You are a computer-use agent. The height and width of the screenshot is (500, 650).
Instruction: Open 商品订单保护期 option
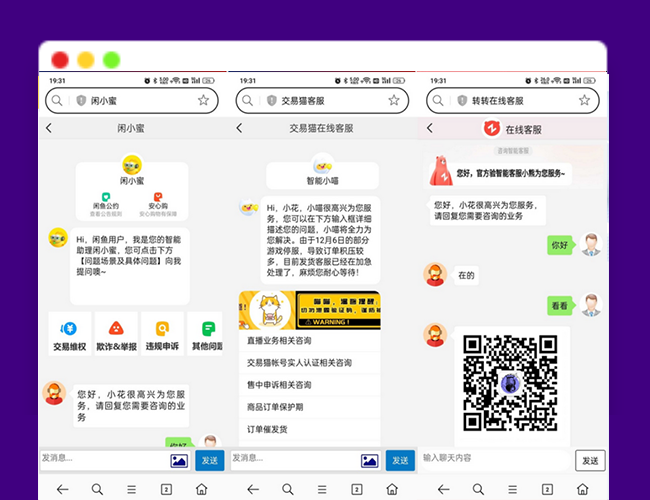(310, 407)
